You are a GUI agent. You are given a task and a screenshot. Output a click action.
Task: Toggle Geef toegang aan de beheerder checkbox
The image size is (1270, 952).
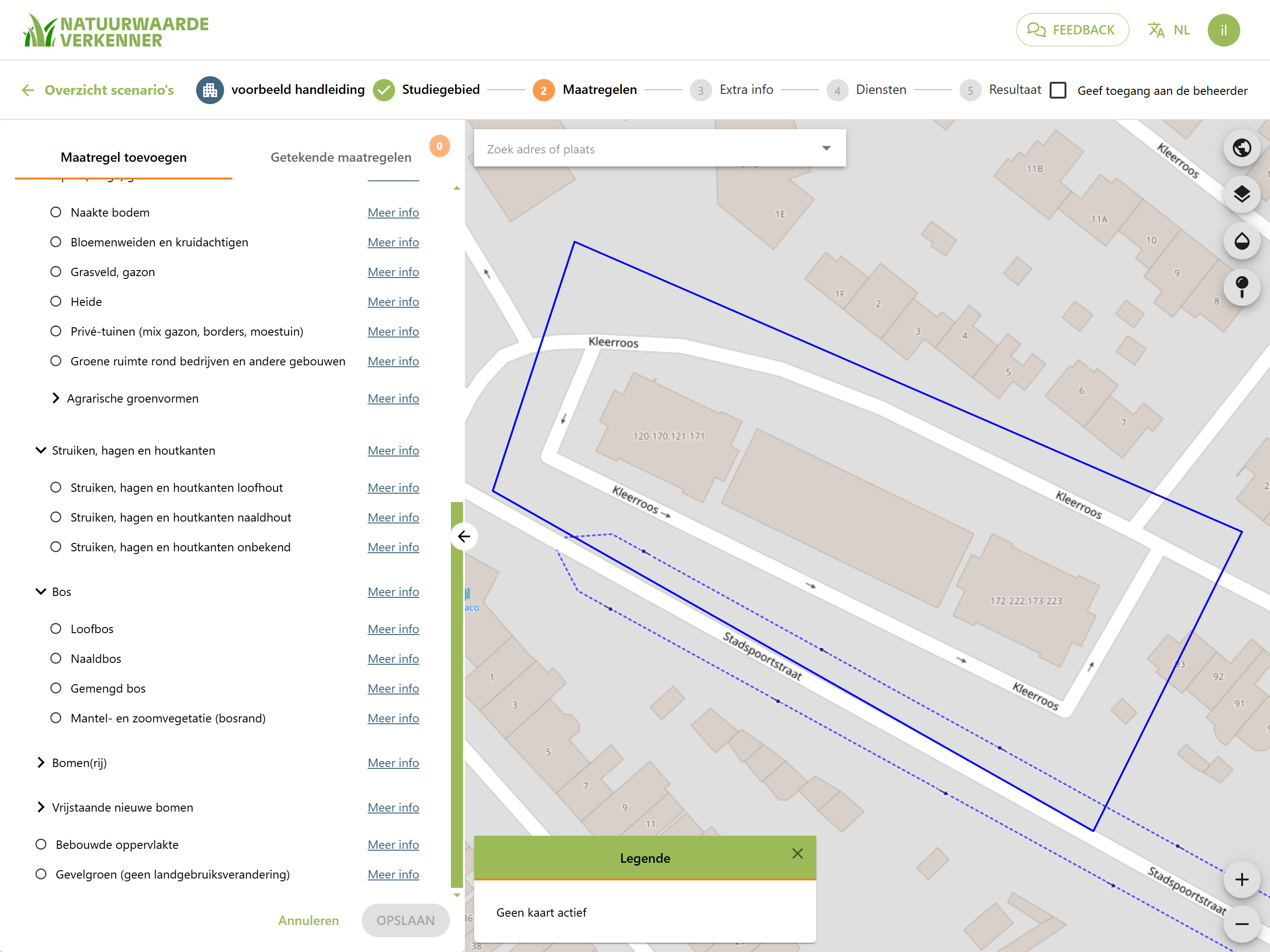coord(1058,90)
